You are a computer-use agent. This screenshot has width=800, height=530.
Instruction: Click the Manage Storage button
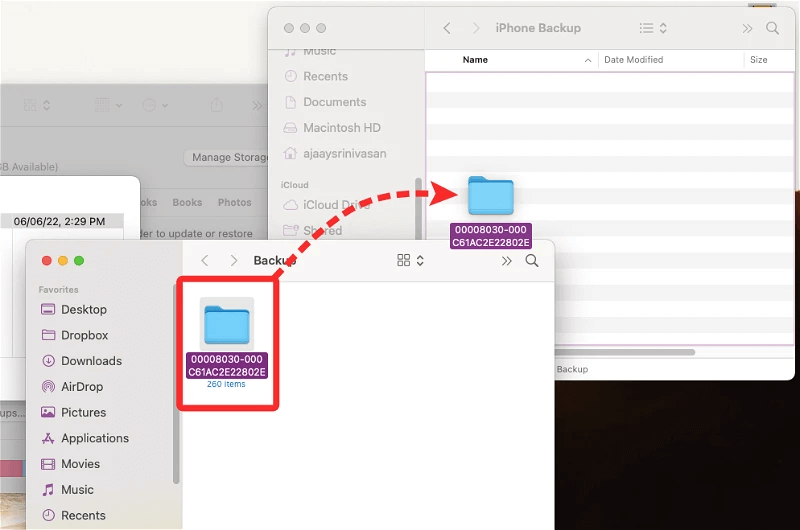pos(227,158)
